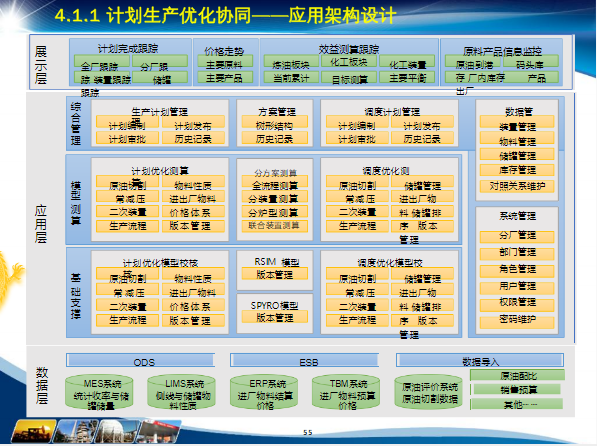Viewport: 597px width, 446px height.
Task: Click the 价格走势 group heading
Action: 224,51
